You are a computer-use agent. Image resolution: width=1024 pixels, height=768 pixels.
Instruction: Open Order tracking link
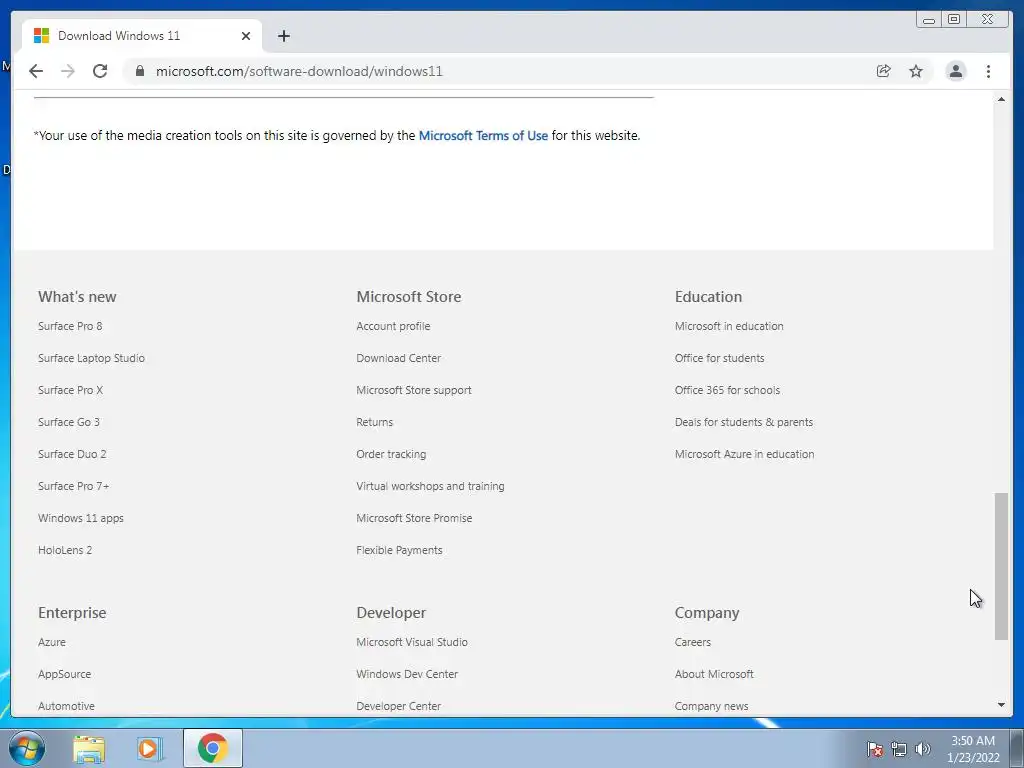click(391, 454)
